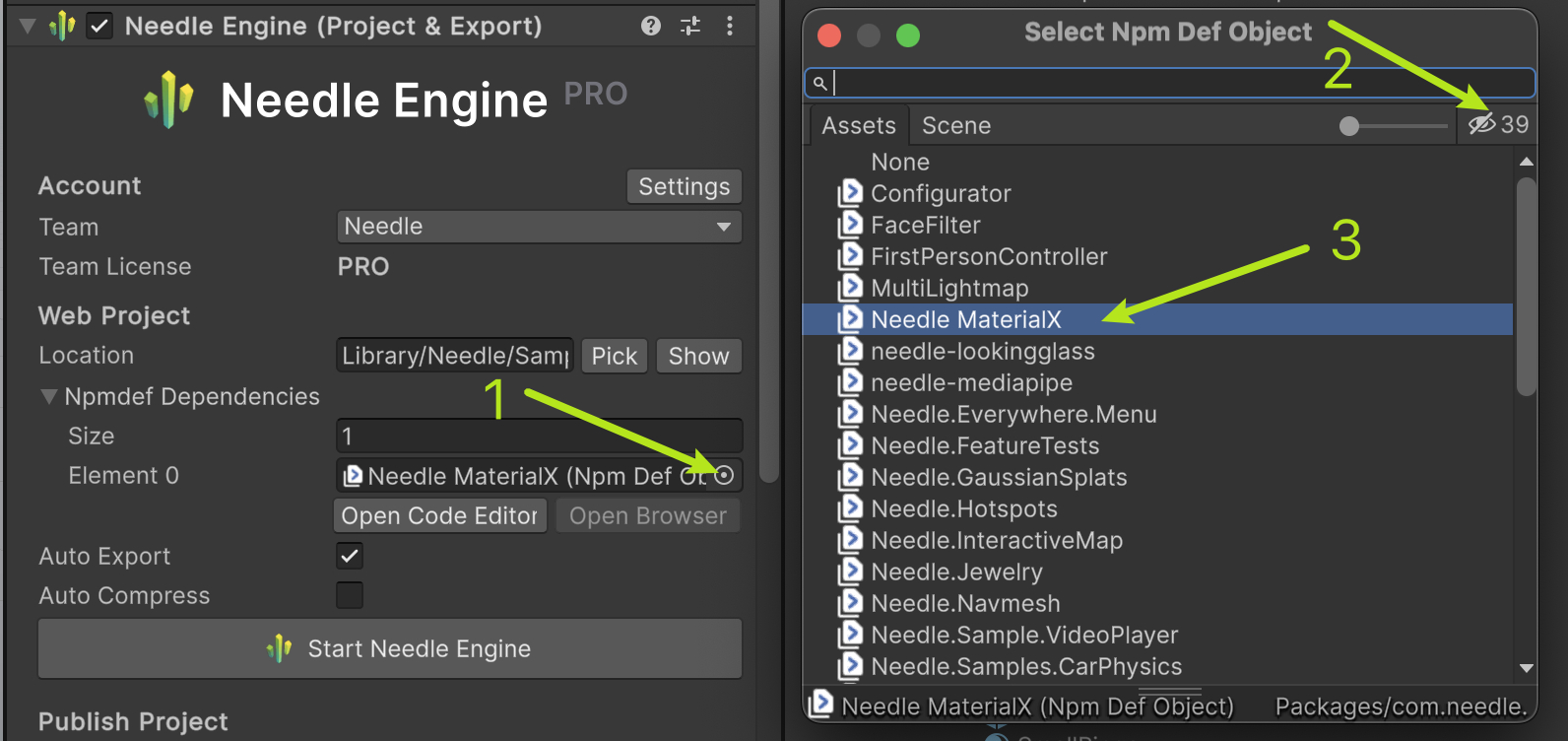
Task: Open the component three-dot menu
Action: tap(729, 26)
